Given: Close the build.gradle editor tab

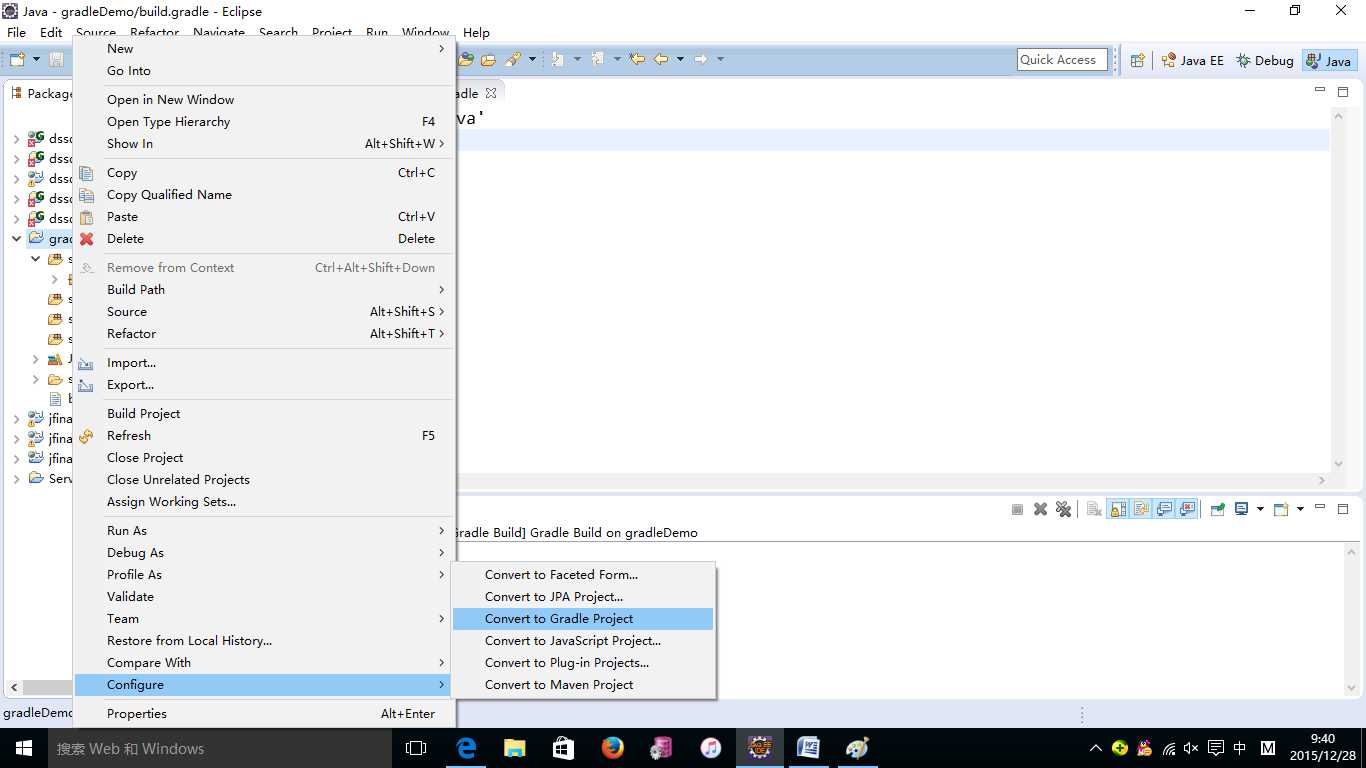Looking at the screenshot, I should (x=490, y=93).
